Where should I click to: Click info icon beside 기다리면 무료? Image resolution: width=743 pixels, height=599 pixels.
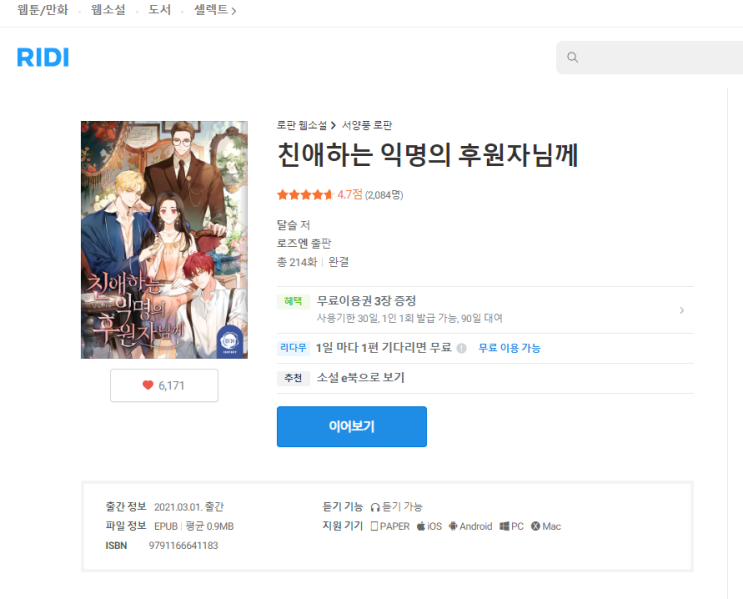click(x=462, y=348)
